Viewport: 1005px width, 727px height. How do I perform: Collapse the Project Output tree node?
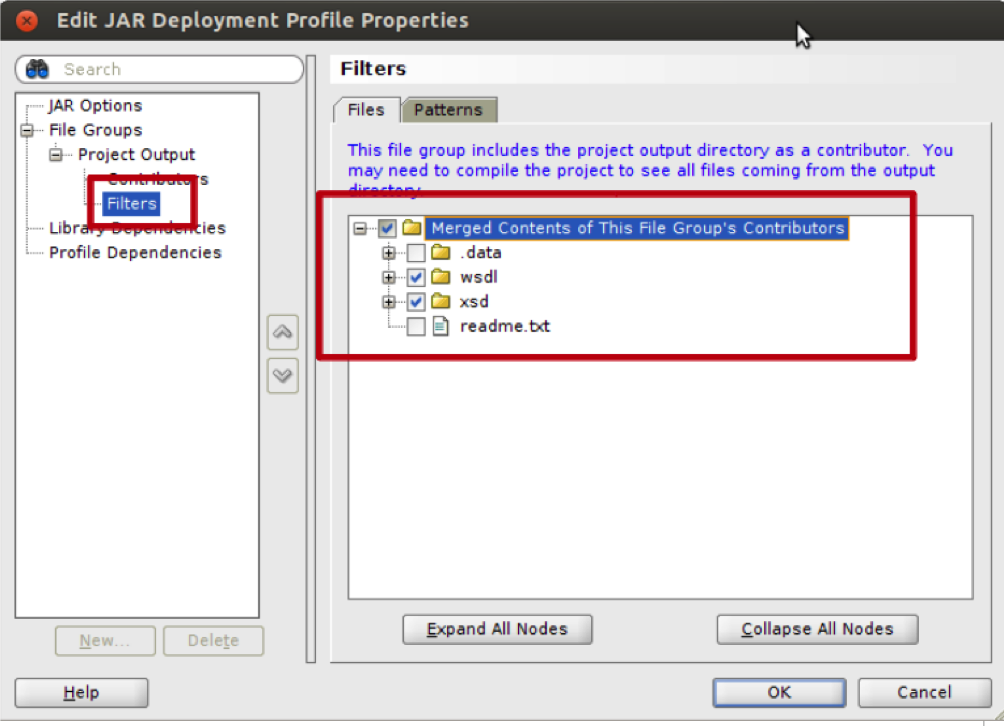(56, 155)
